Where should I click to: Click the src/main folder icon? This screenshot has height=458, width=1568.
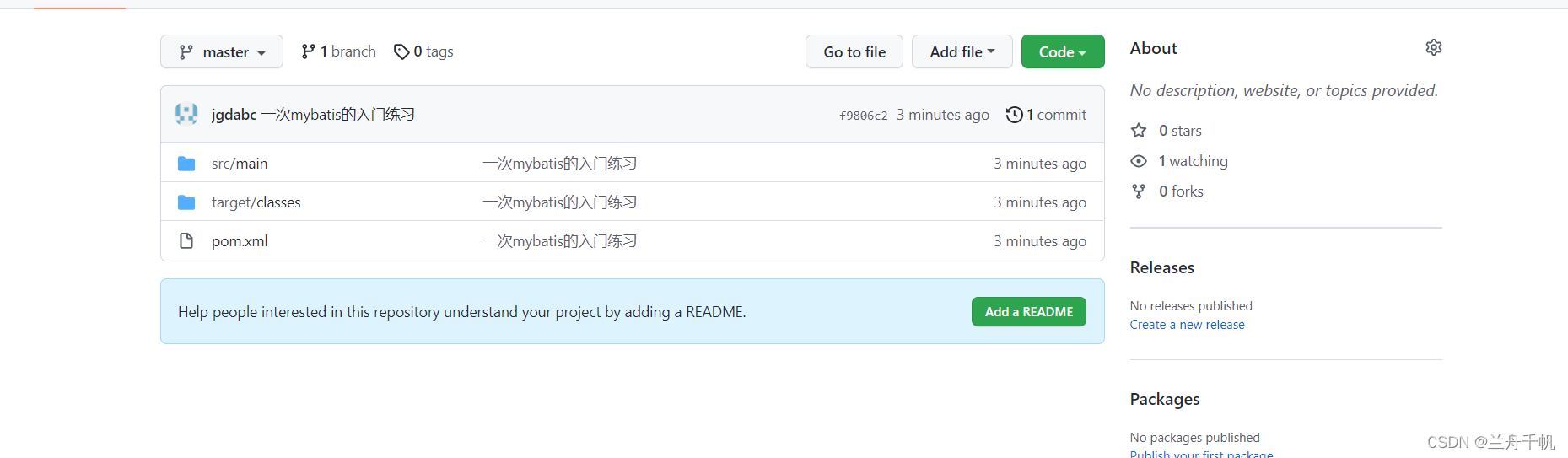pyautogui.click(x=186, y=164)
